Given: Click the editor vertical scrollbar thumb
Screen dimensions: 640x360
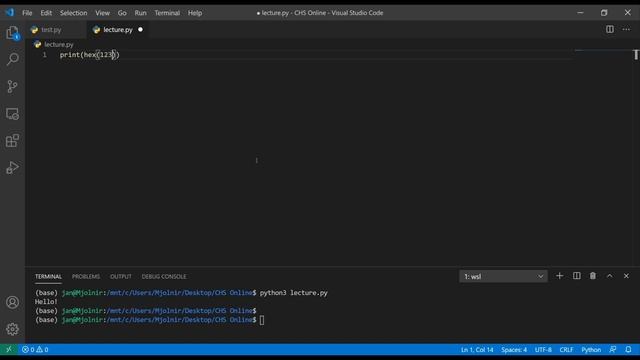Looking at the screenshot, I should tap(636, 54).
